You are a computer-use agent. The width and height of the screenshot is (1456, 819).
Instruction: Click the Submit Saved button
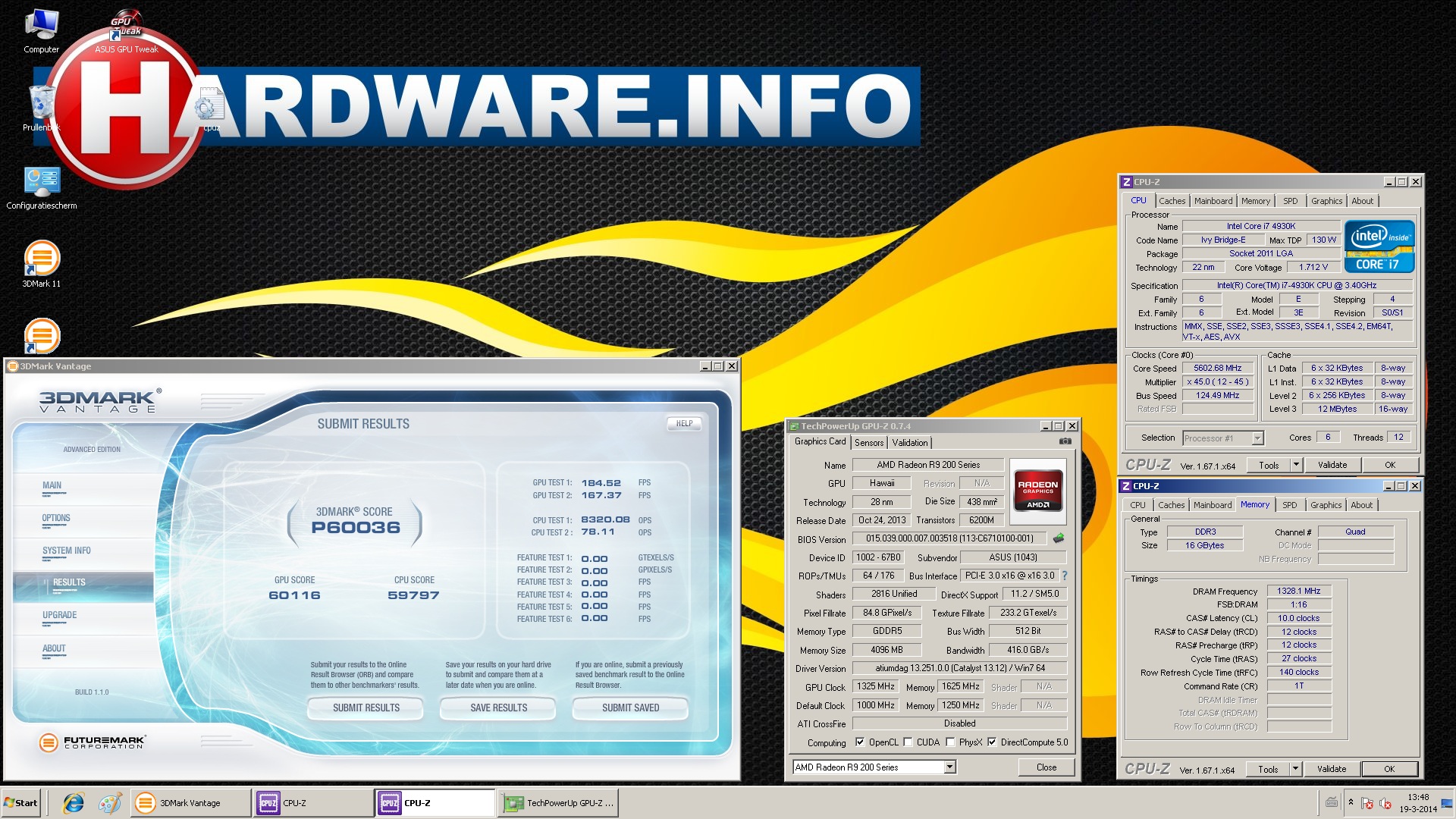pos(630,708)
